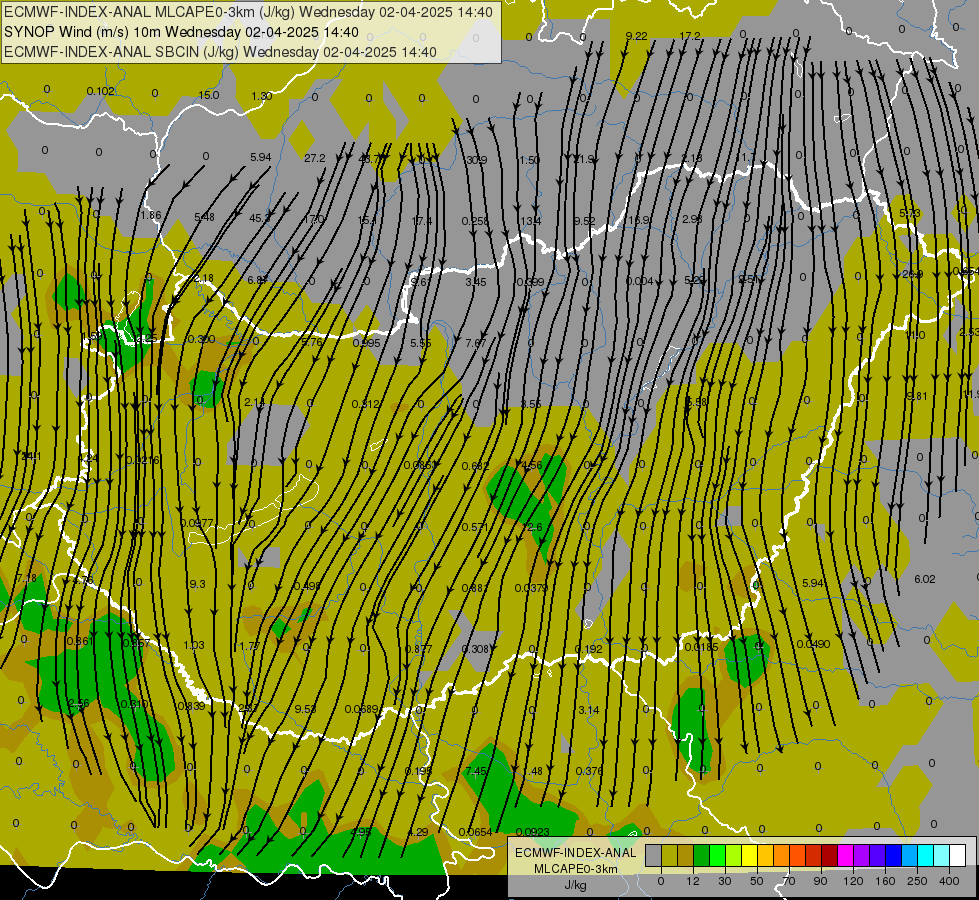This screenshot has width=979, height=900.
Task: Click the map value 3.45
Action: [476, 282]
